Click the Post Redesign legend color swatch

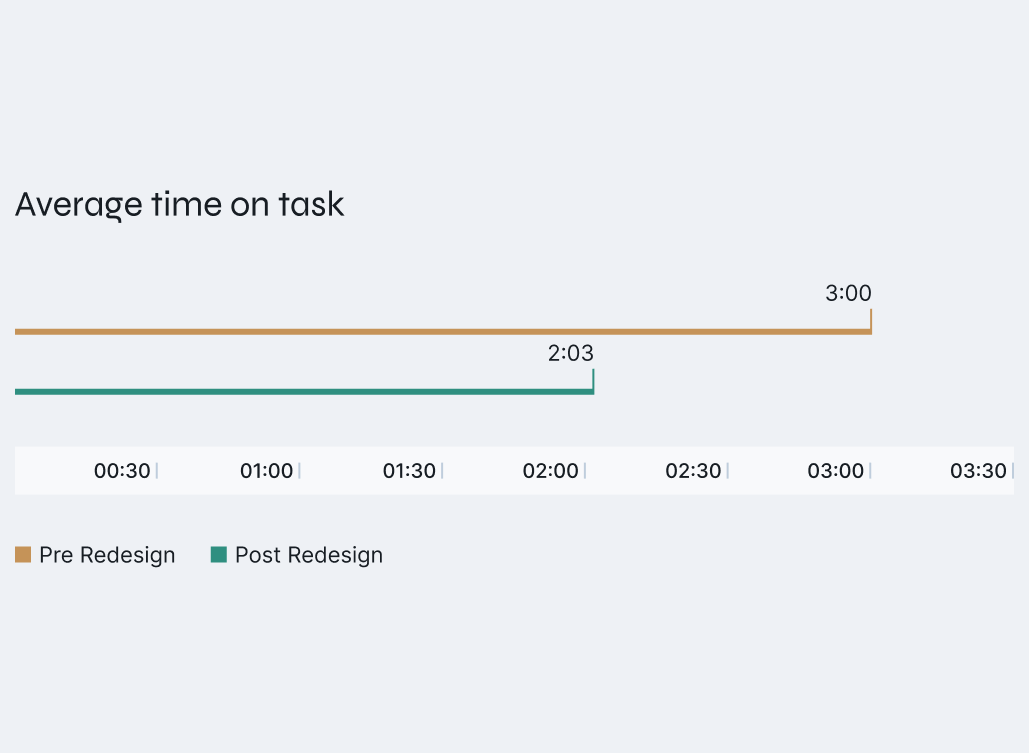tap(219, 555)
